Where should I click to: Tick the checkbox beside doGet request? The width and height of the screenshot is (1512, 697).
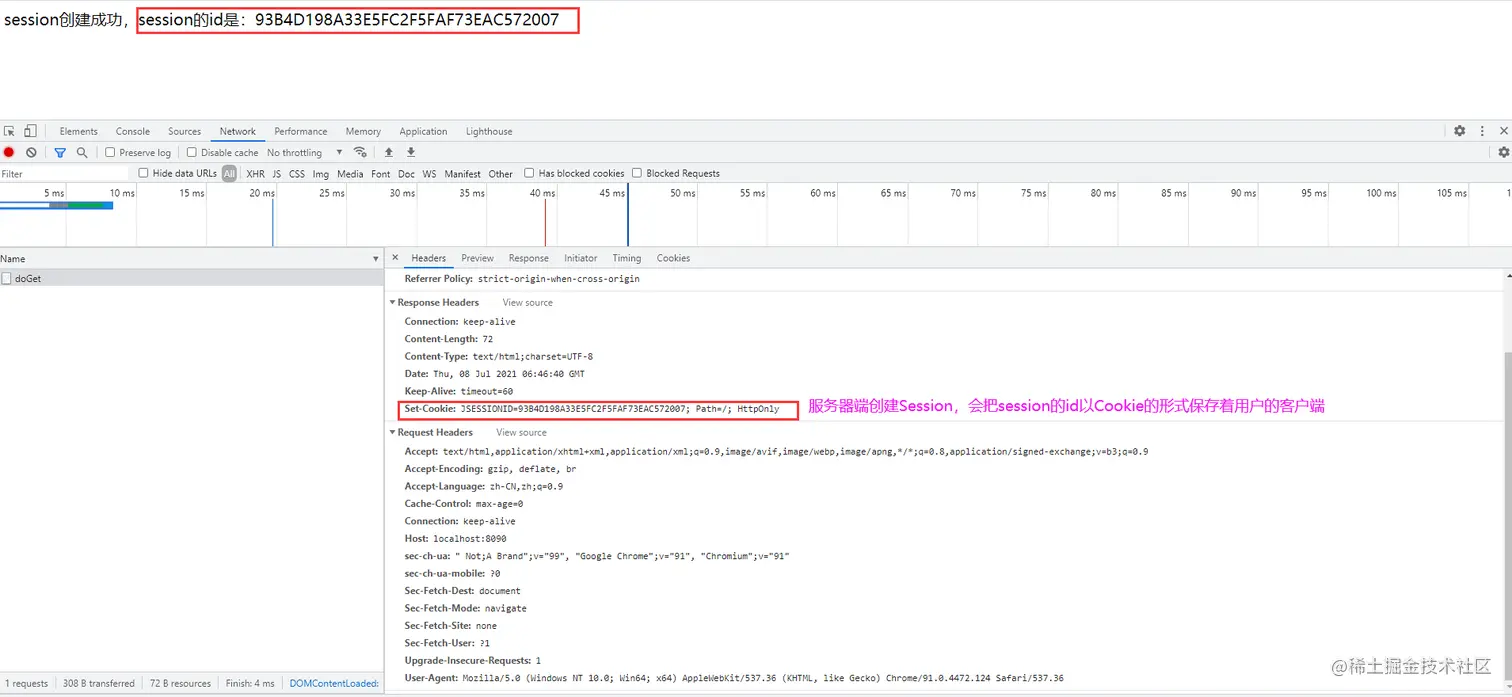[6, 279]
